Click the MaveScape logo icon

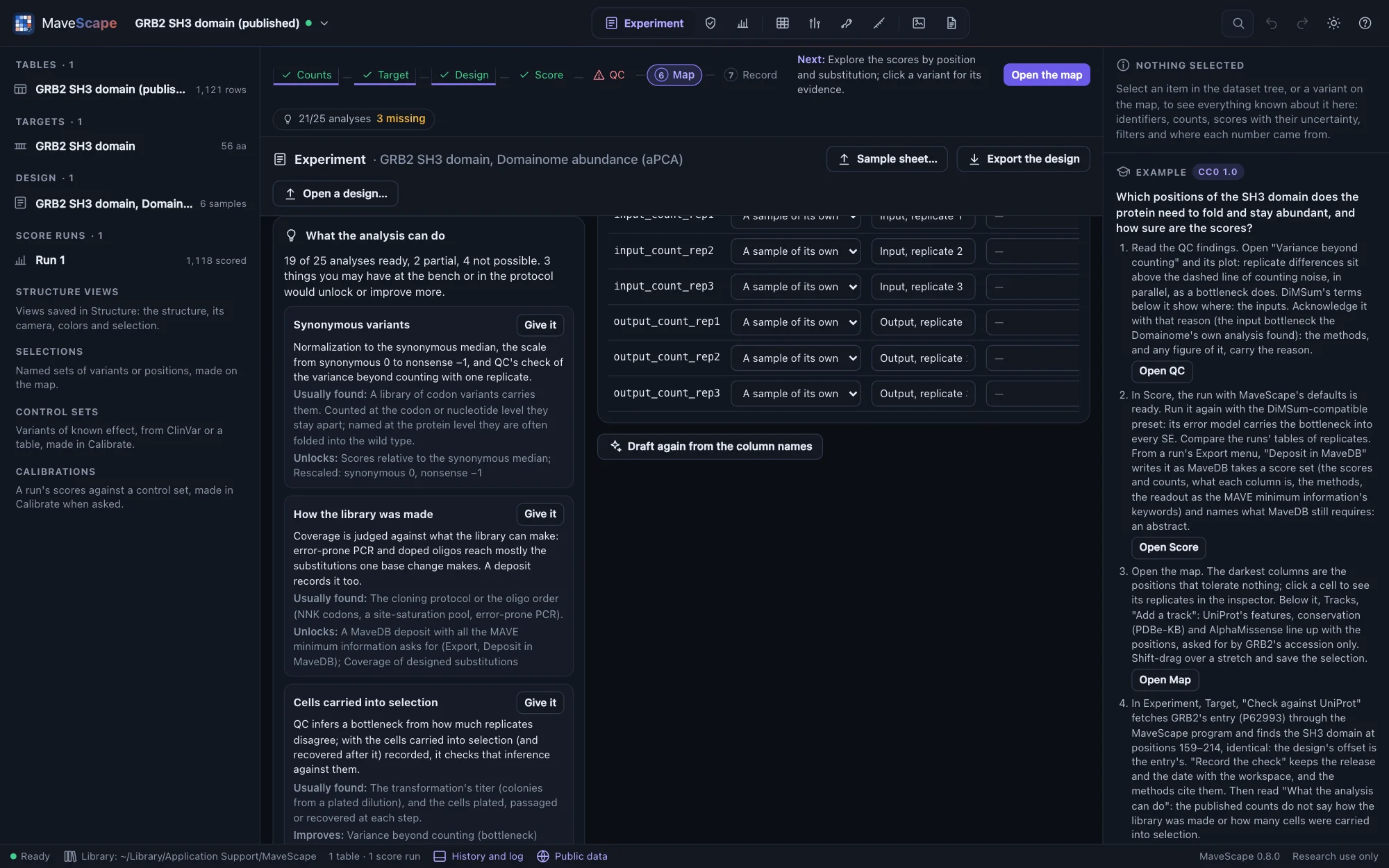[x=24, y=23]
